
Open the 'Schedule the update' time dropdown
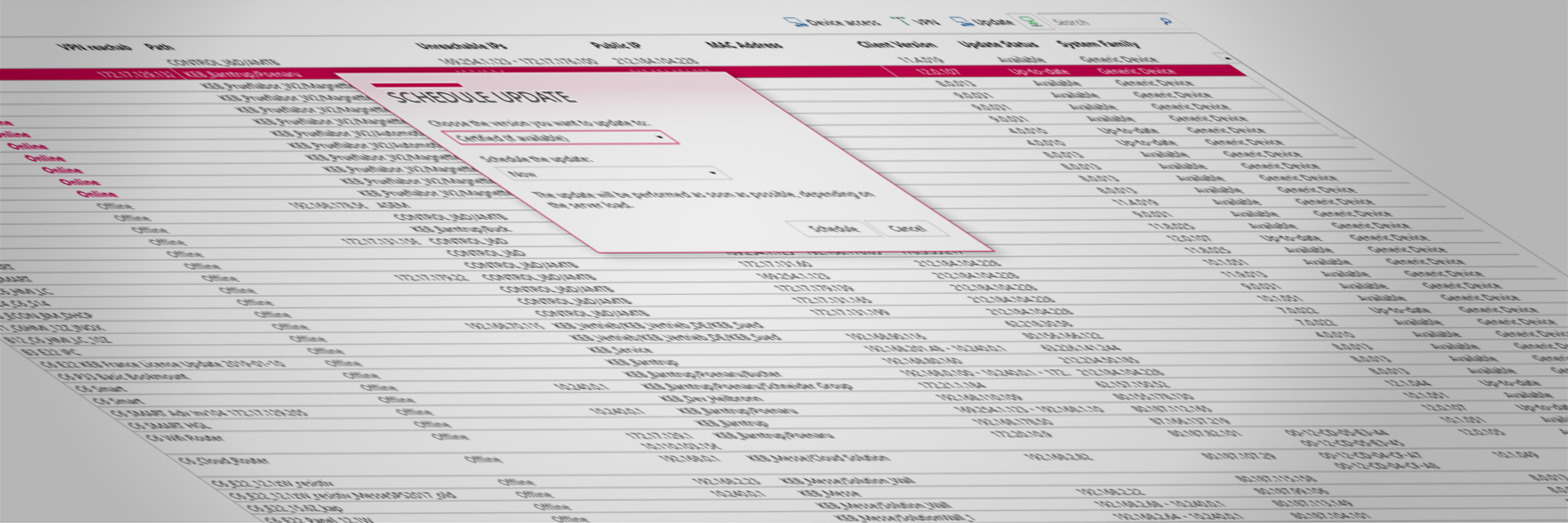[612, 173]
